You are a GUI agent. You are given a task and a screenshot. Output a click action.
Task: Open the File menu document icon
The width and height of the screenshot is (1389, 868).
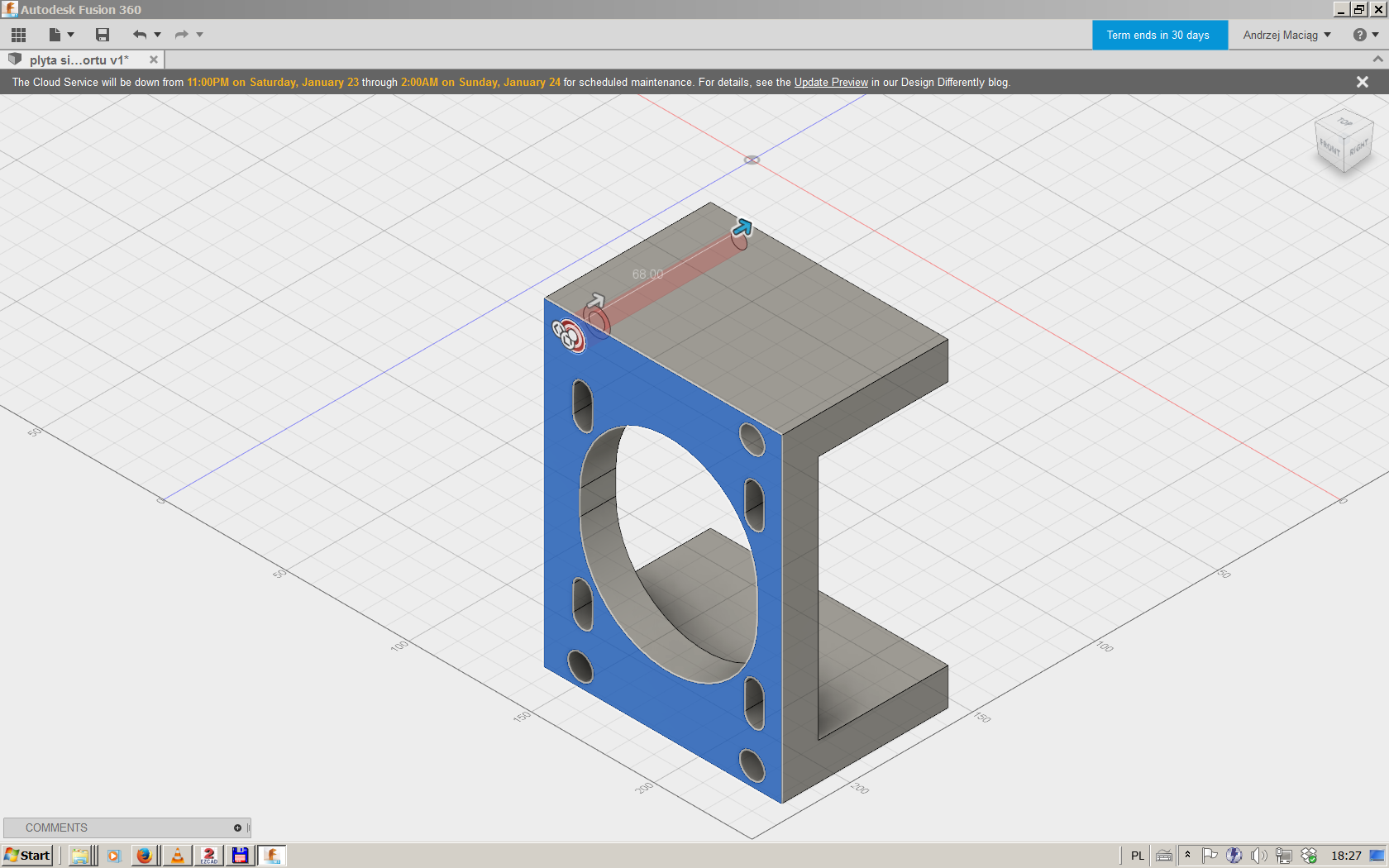click(x=55, y=35)
